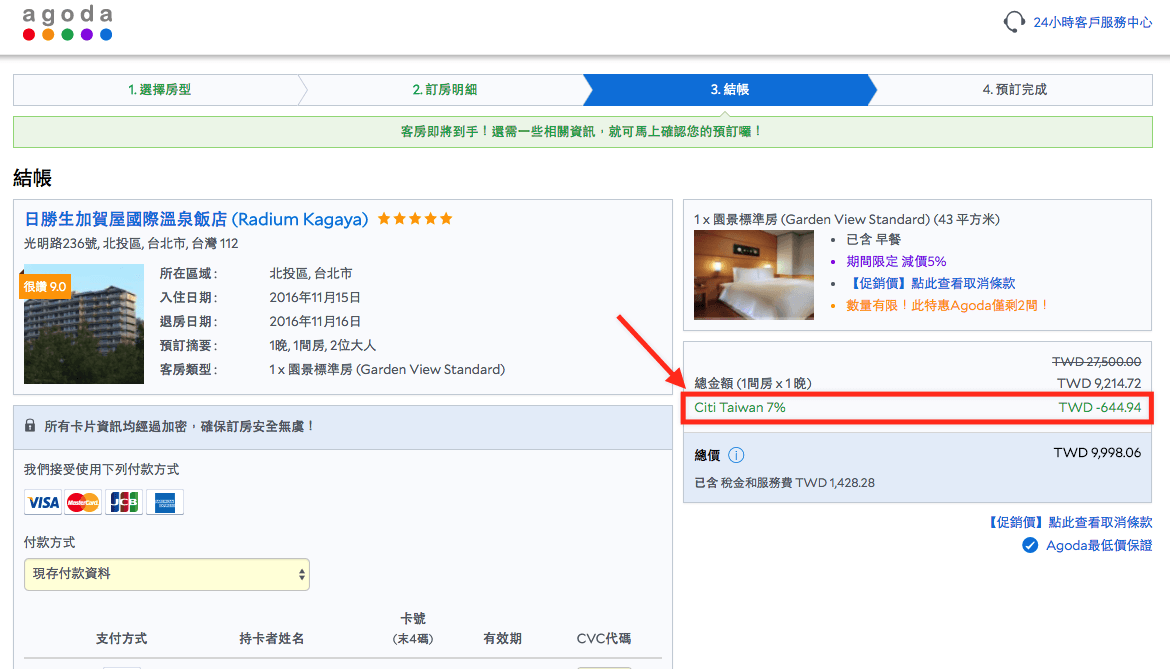Click the 2016年11月16日 check-out date
This screenshot has width=1170, height=669.
tap(315, 321)
